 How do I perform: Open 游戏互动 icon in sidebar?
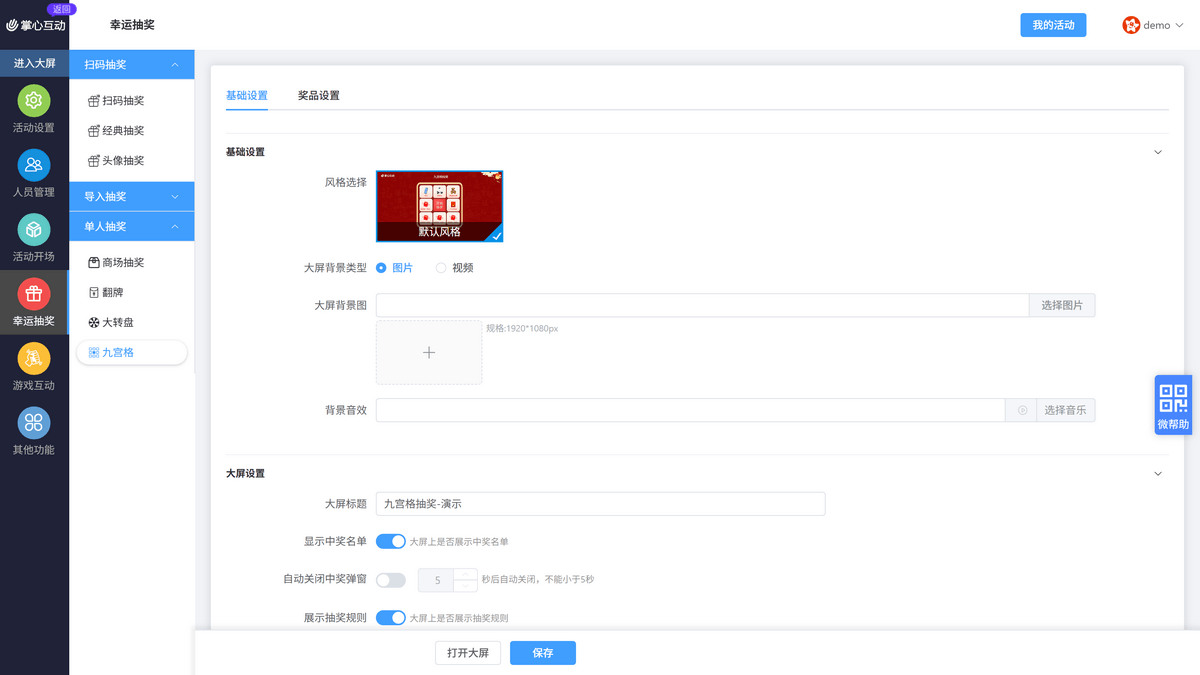34,358
